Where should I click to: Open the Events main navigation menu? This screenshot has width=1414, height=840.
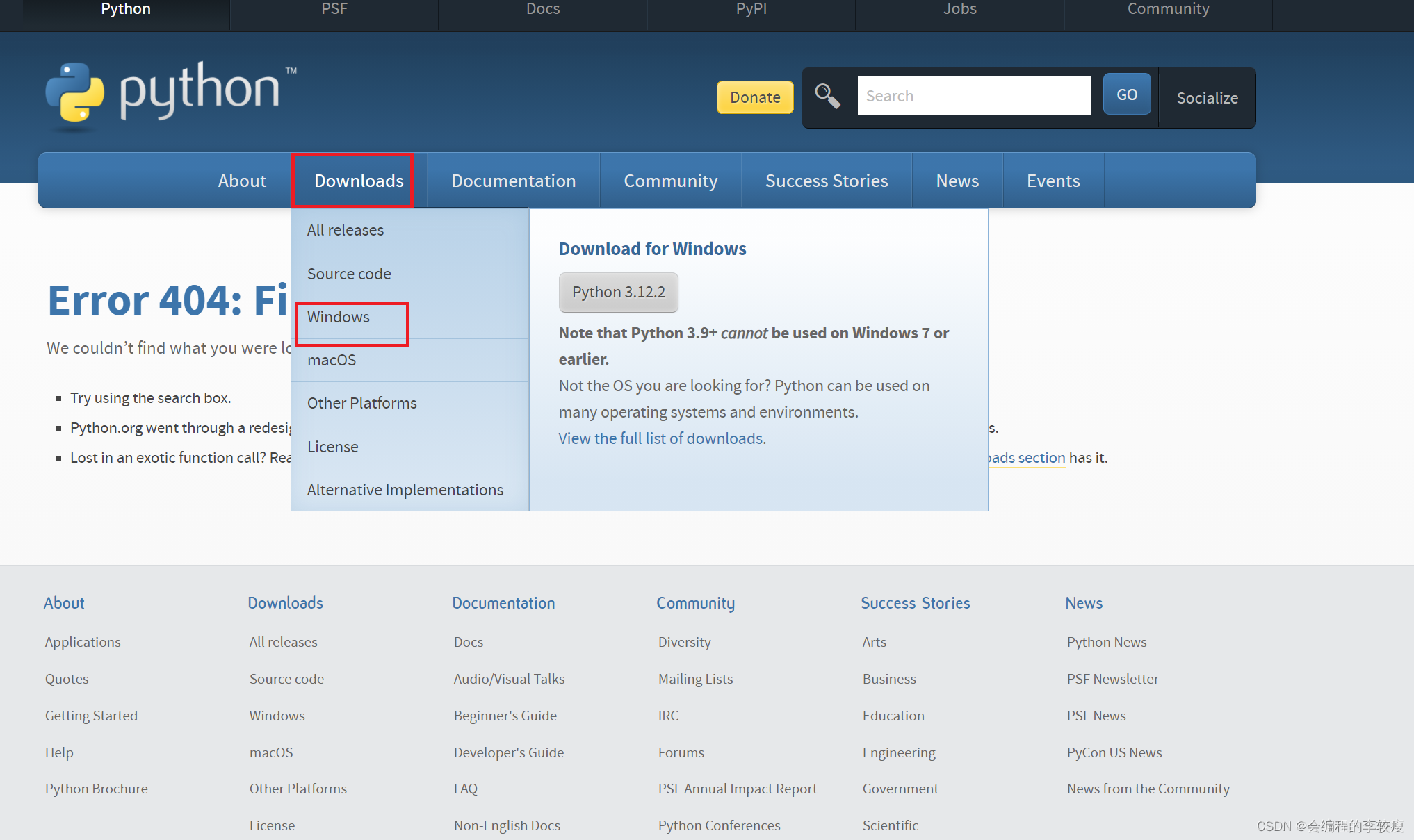tap(1053, 181)
